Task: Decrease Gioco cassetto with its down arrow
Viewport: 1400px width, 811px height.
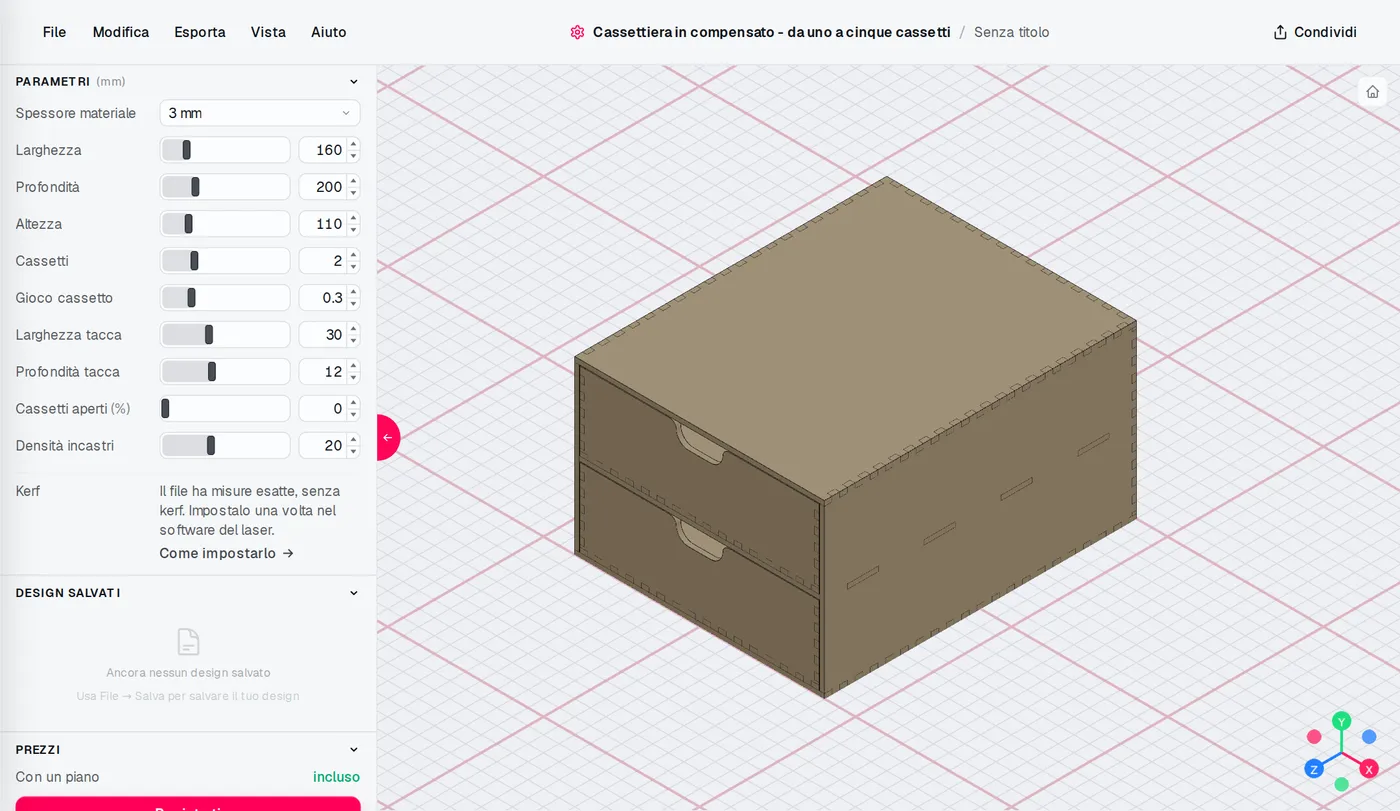Action: point(353,304)
